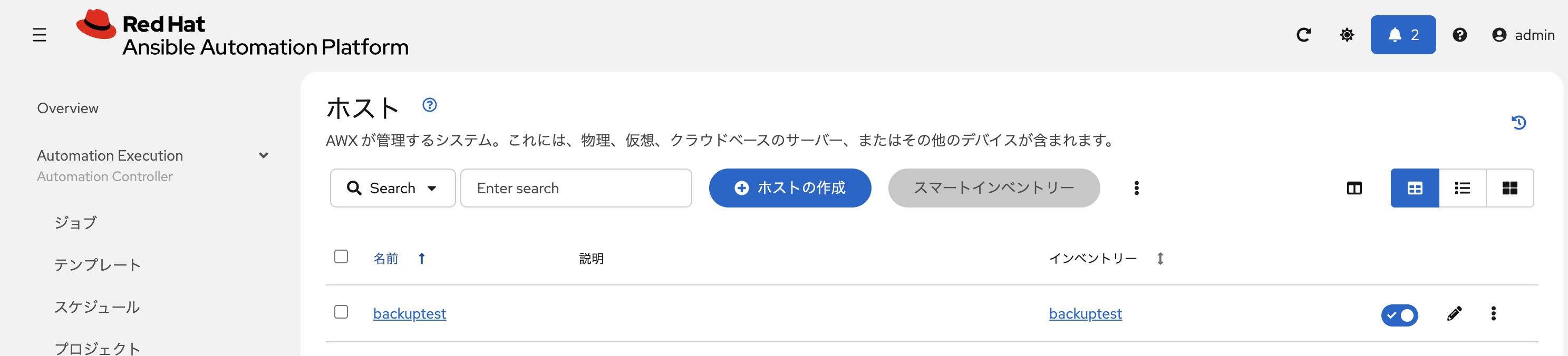This screenshot has height=356, width=1568.
Task: Click the manage columns icon near view toggles
Action: (1354, 187)
